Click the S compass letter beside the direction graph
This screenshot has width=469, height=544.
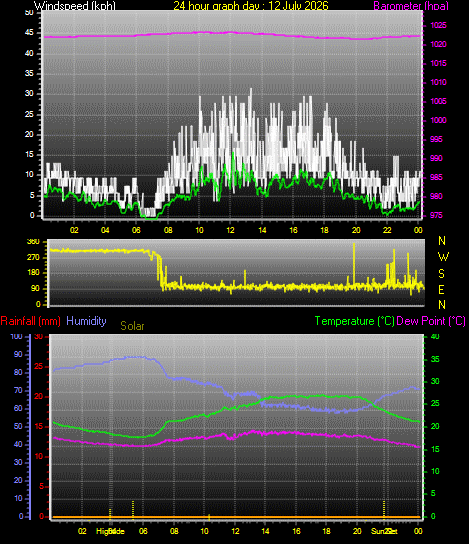click(441, 274)
